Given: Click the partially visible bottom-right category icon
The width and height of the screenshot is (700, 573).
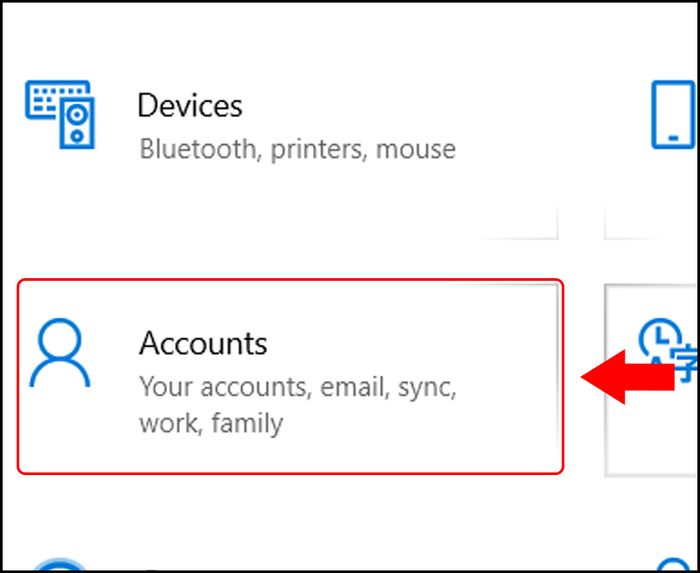Looking at the screenshot, I should (674, 565).
